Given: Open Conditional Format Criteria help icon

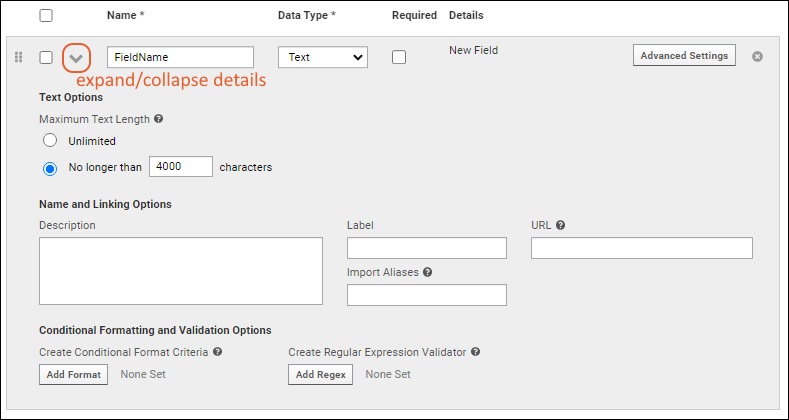Looking at the screenshot, I should (x=217, y=352).
